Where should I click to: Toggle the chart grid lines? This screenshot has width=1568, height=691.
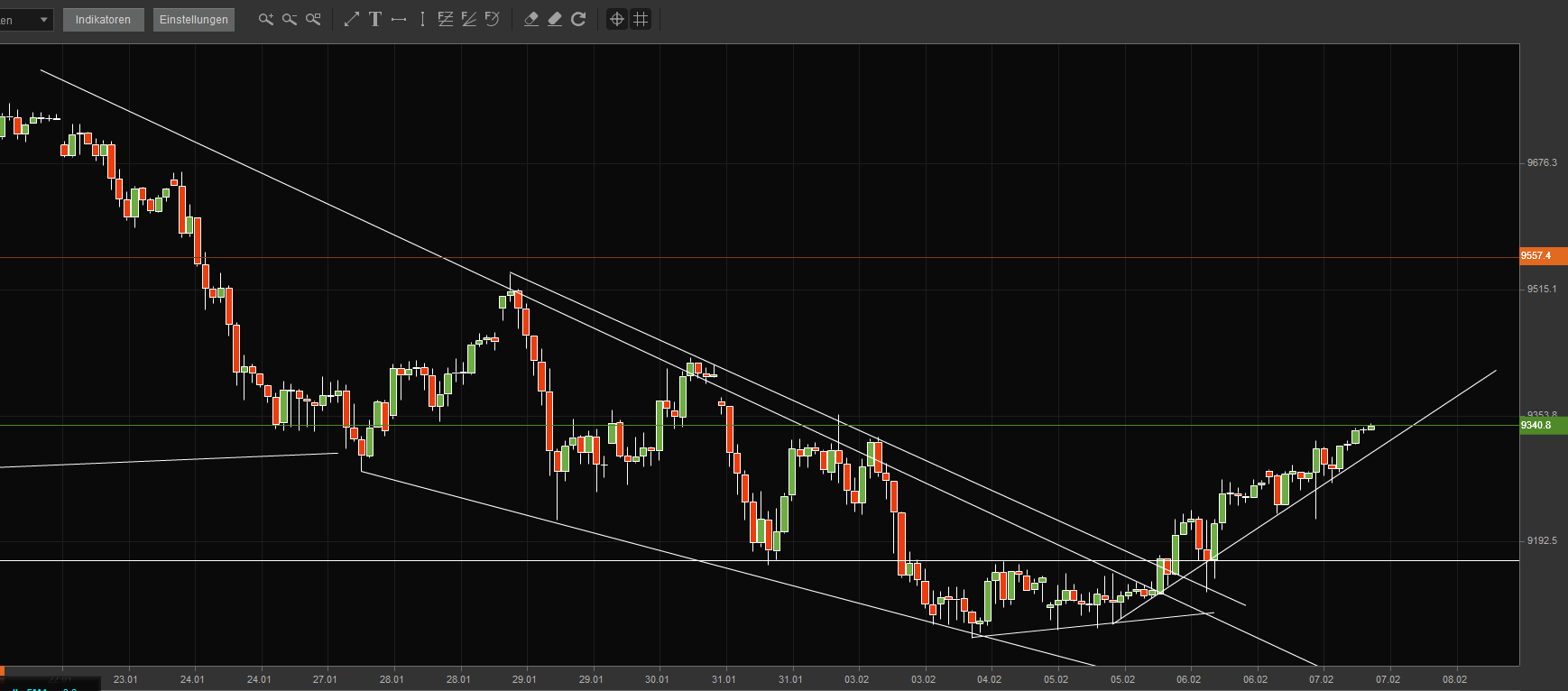click(641, 19)
